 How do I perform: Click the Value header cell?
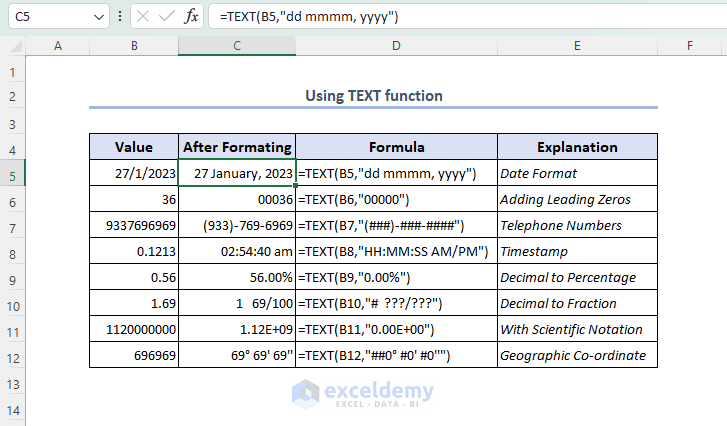coord(134,147)
